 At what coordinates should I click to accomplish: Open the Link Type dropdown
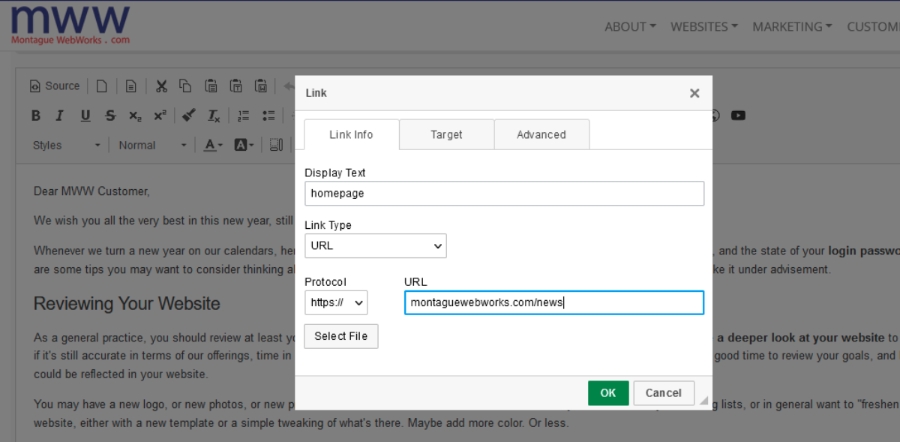[375, 245]
